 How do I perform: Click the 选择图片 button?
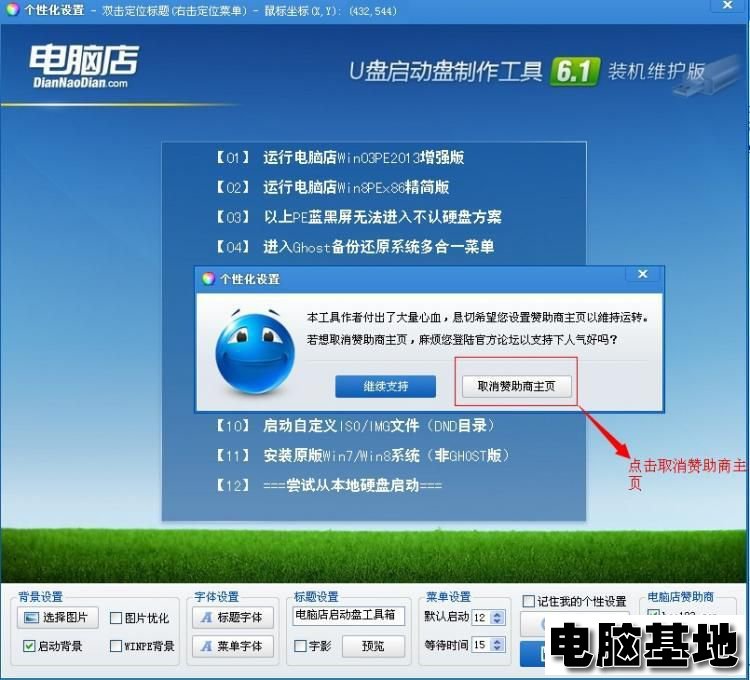pyautogui.click(x=57, y=617)
